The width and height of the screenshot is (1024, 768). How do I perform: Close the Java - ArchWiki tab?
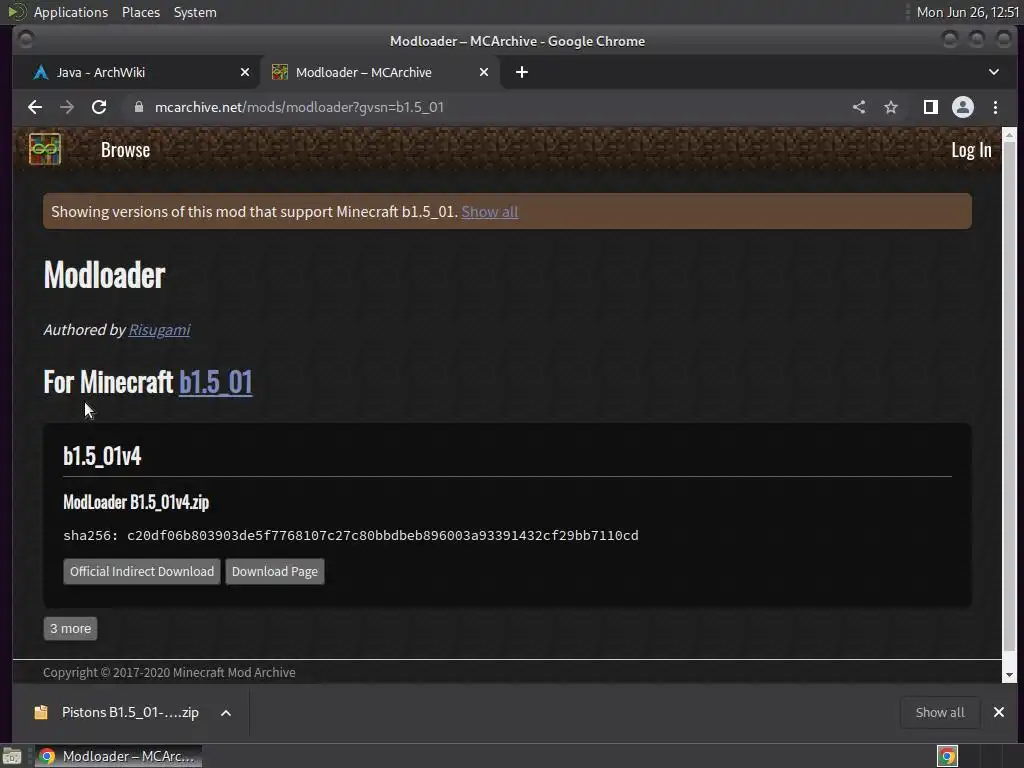[245, 72]
